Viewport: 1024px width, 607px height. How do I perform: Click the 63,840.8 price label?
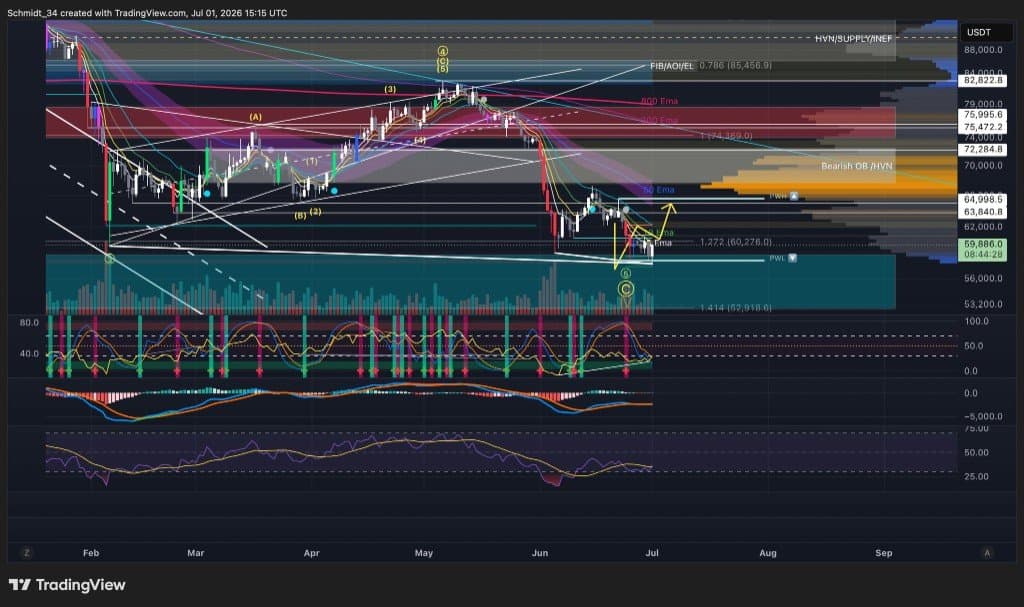tap(983, 212)
